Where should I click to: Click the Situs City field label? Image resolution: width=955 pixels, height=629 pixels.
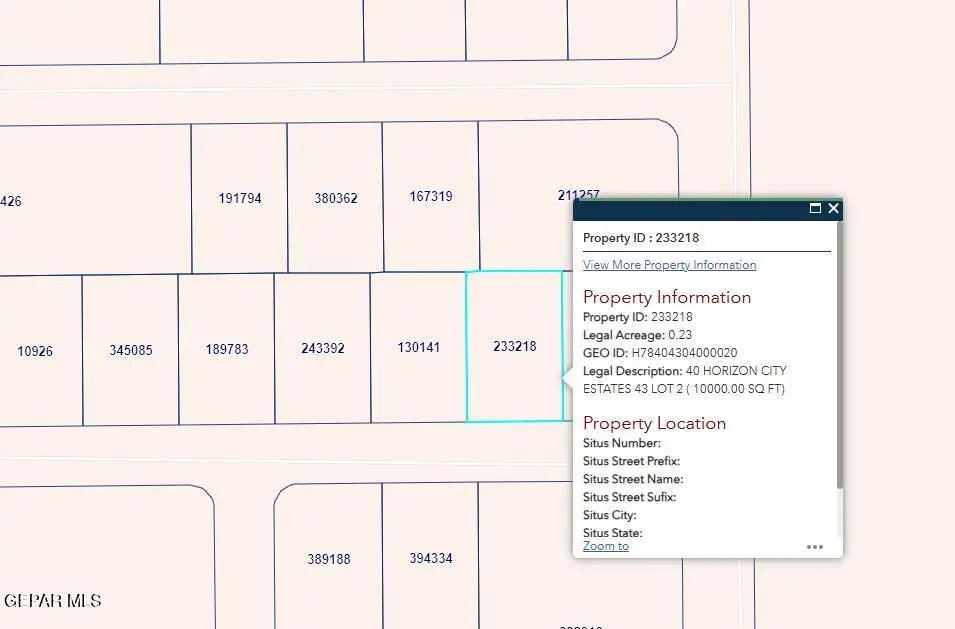[x=608, y=515]
